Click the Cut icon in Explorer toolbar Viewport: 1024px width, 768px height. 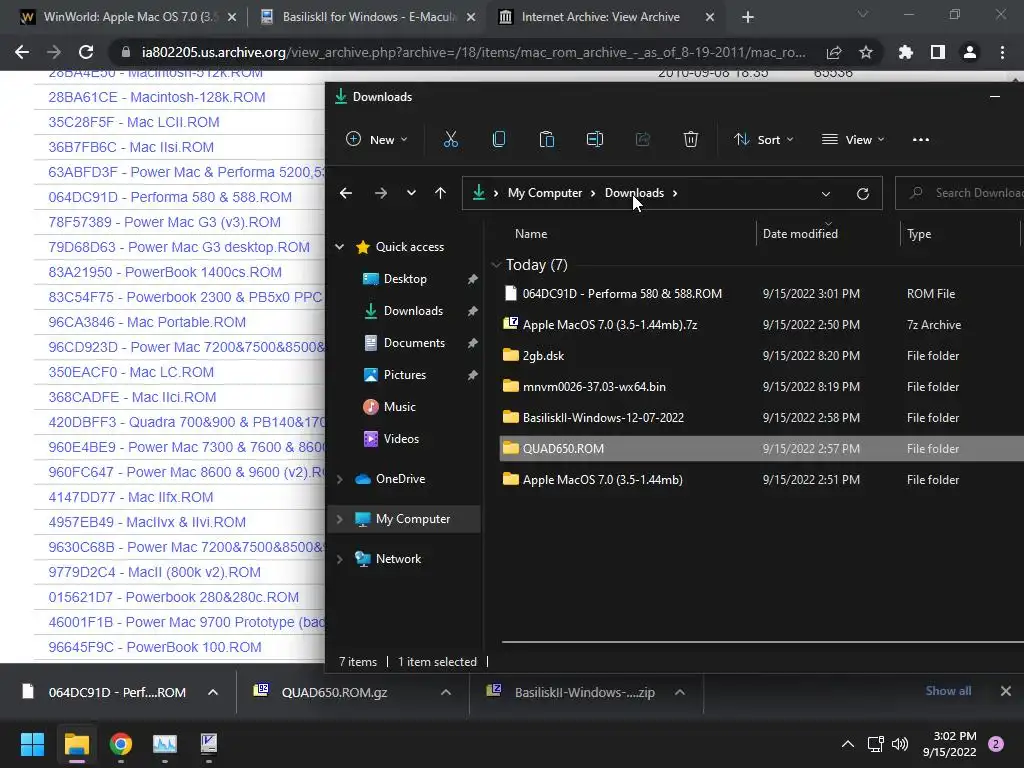(451, 139)
